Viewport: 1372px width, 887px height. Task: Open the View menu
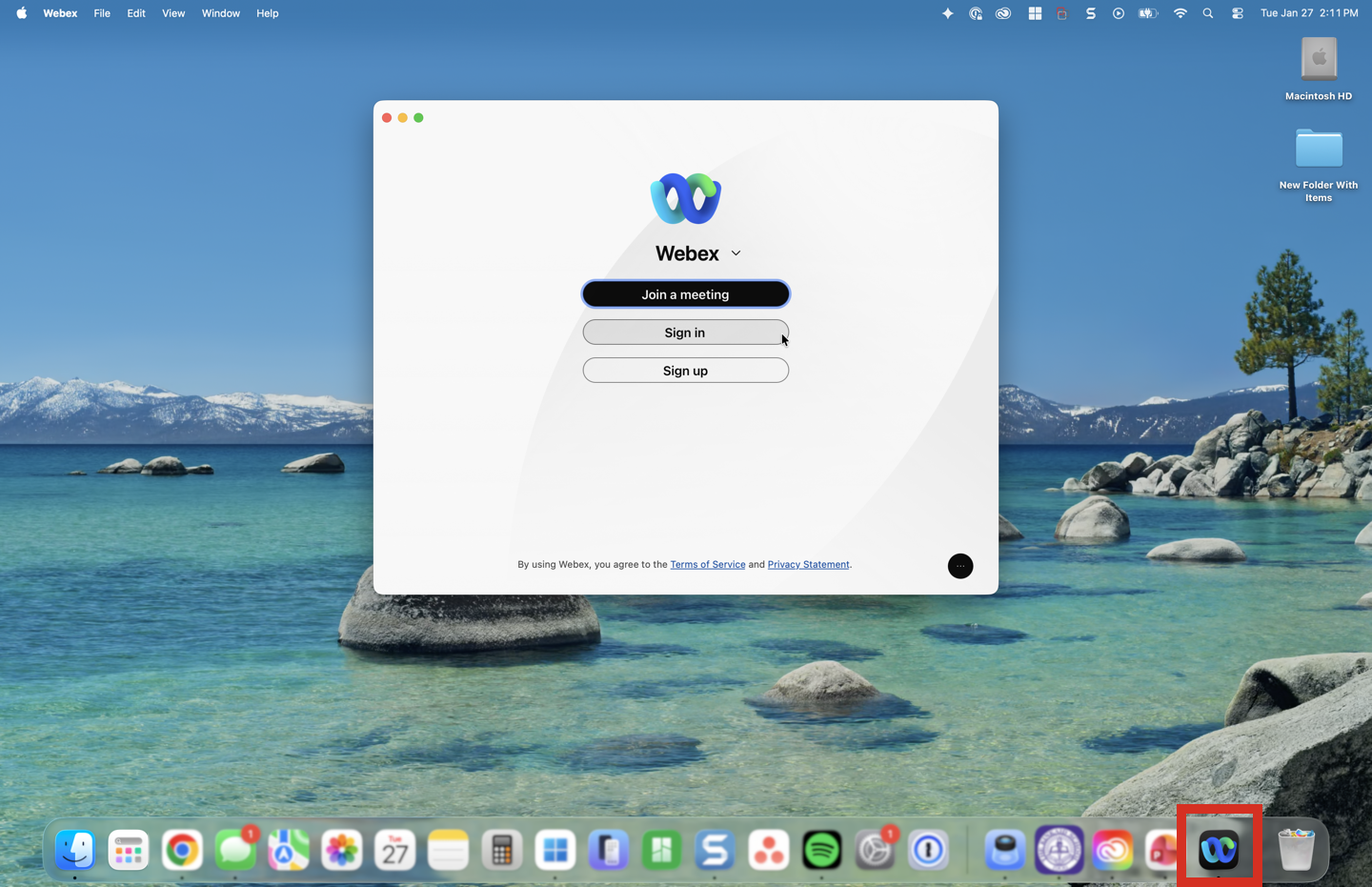pos(173,13)
